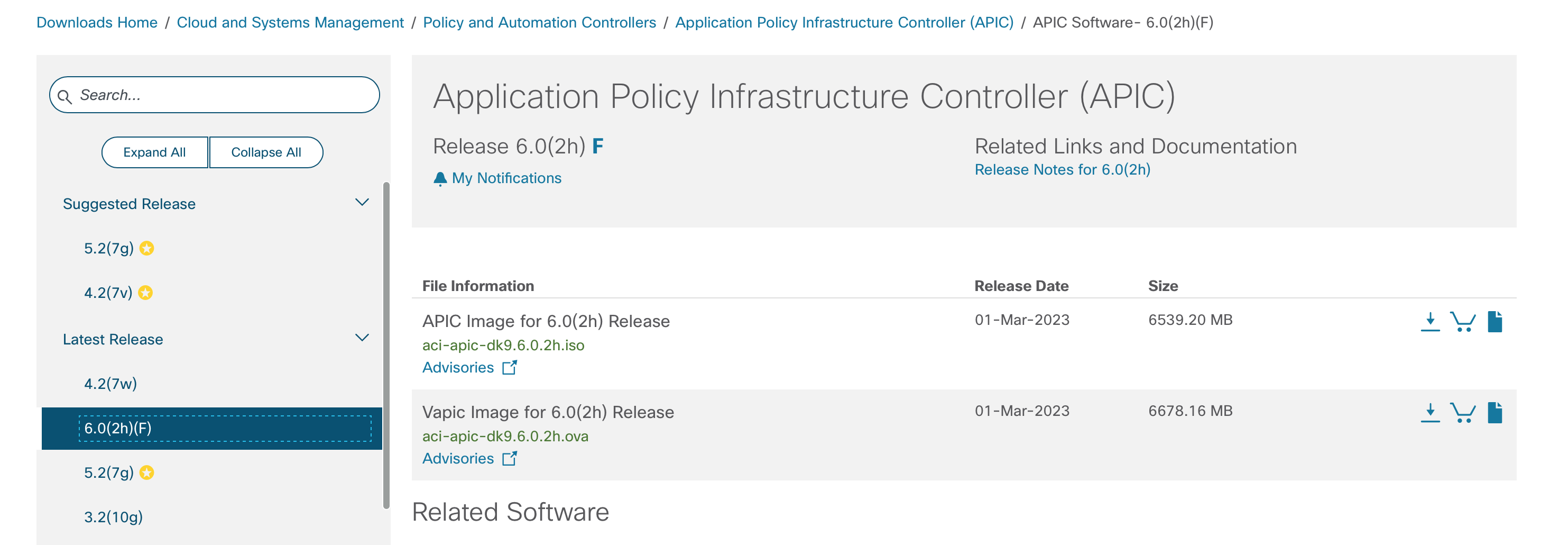1568x545 pixels.
Task: Click size value 6539.20 MB
Action: point(1190,320)
